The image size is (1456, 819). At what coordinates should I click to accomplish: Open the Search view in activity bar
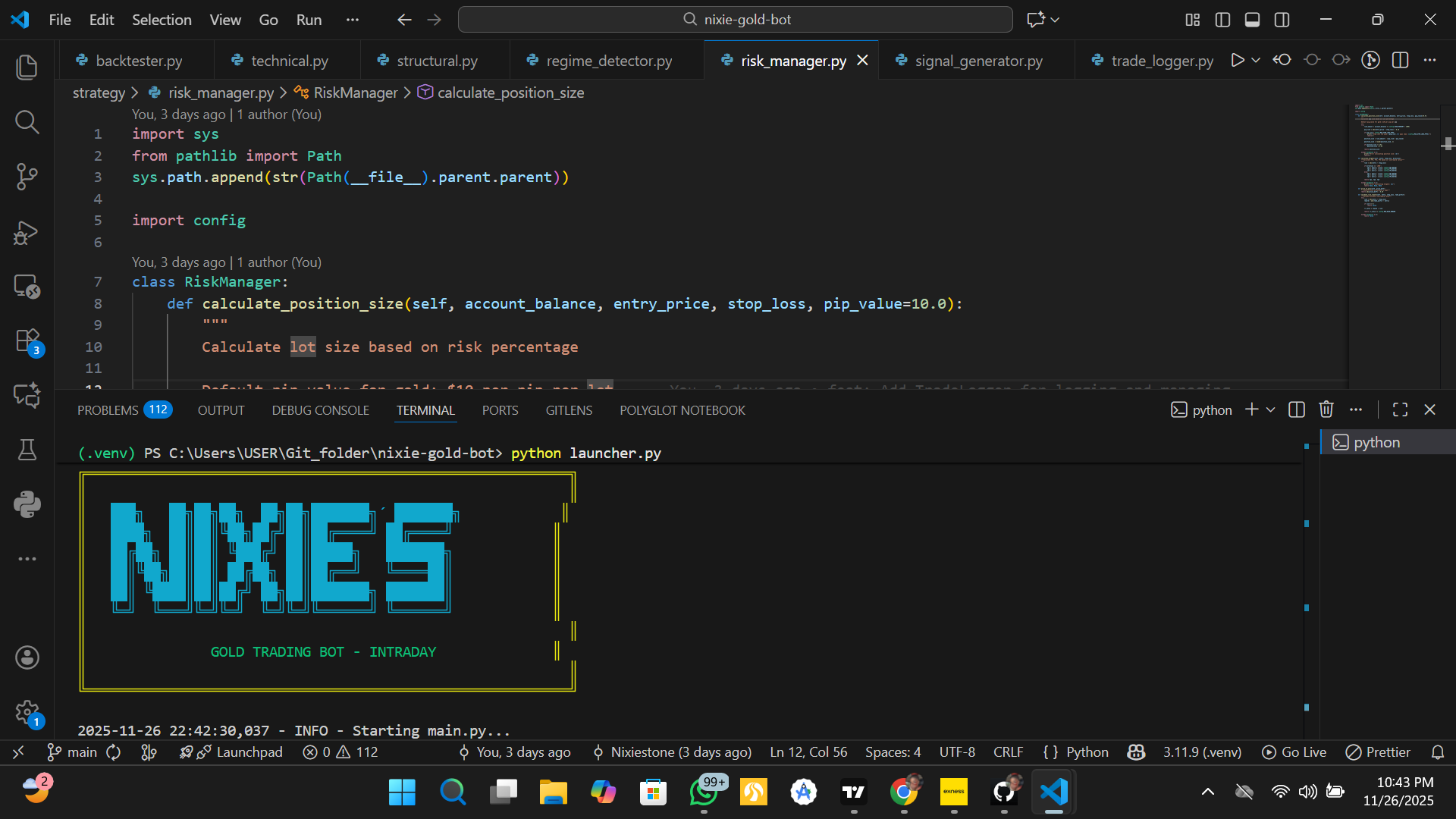point(27,121)
